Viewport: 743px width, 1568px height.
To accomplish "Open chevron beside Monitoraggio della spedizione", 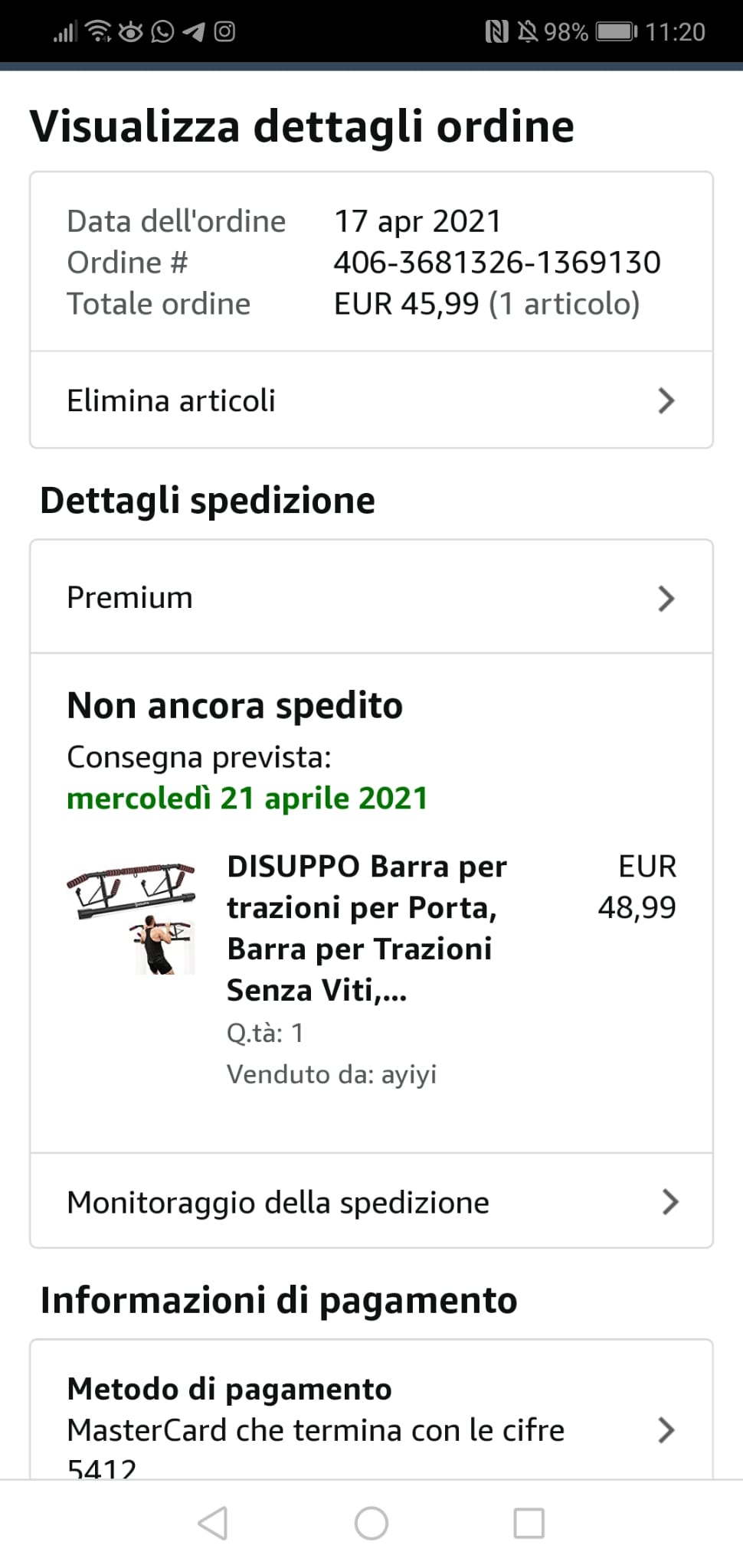I will point(669,1202).
